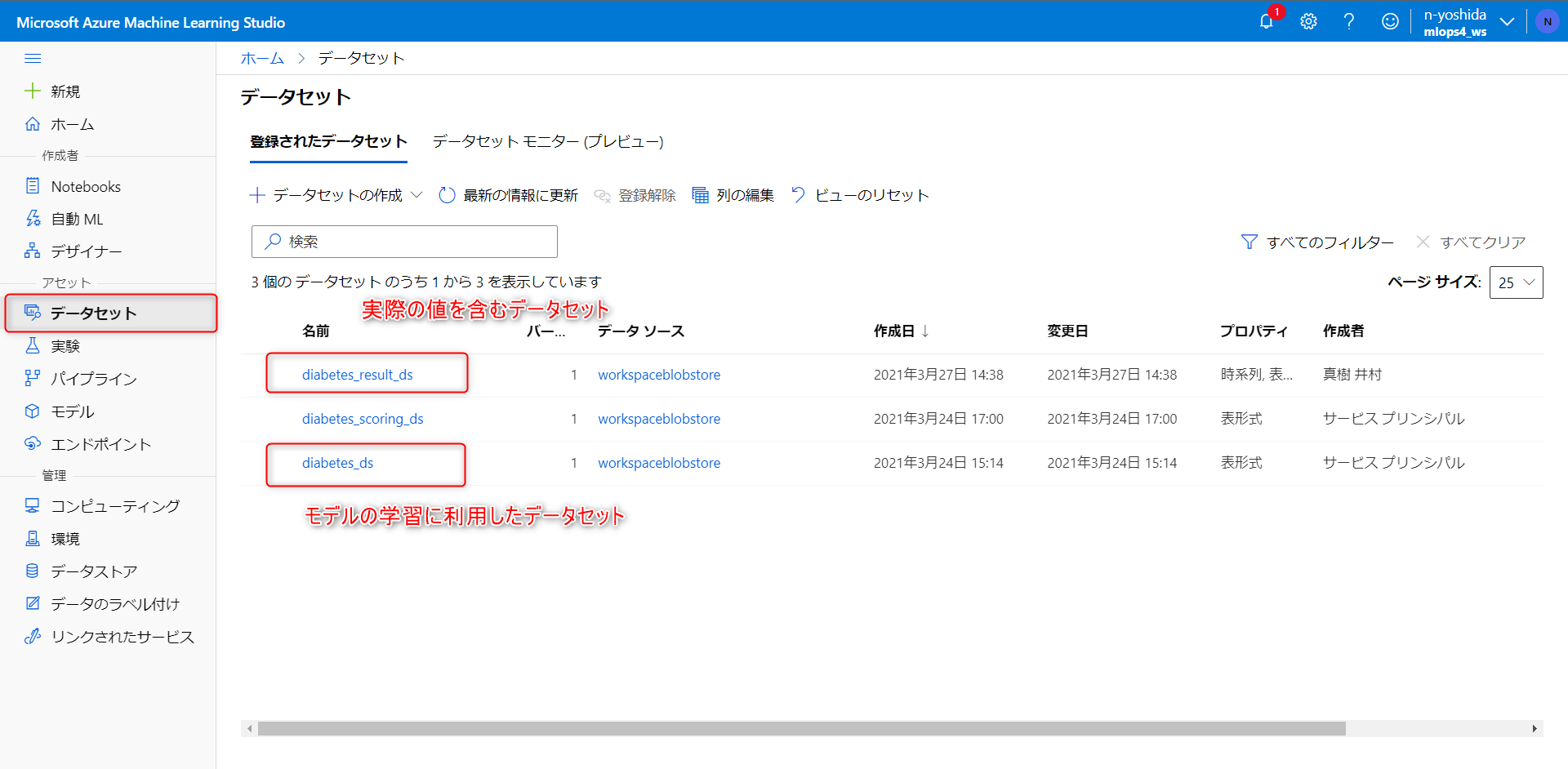The height and width of the screenshot is (769, 1568).
Task: Open the diabetes_scoring_ds dataset
Action: click(363, 419)
